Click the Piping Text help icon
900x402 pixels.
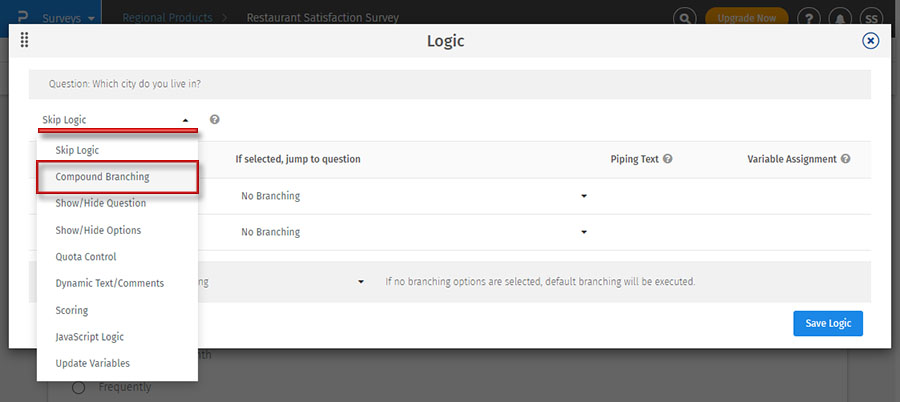(x=667, y=159)
